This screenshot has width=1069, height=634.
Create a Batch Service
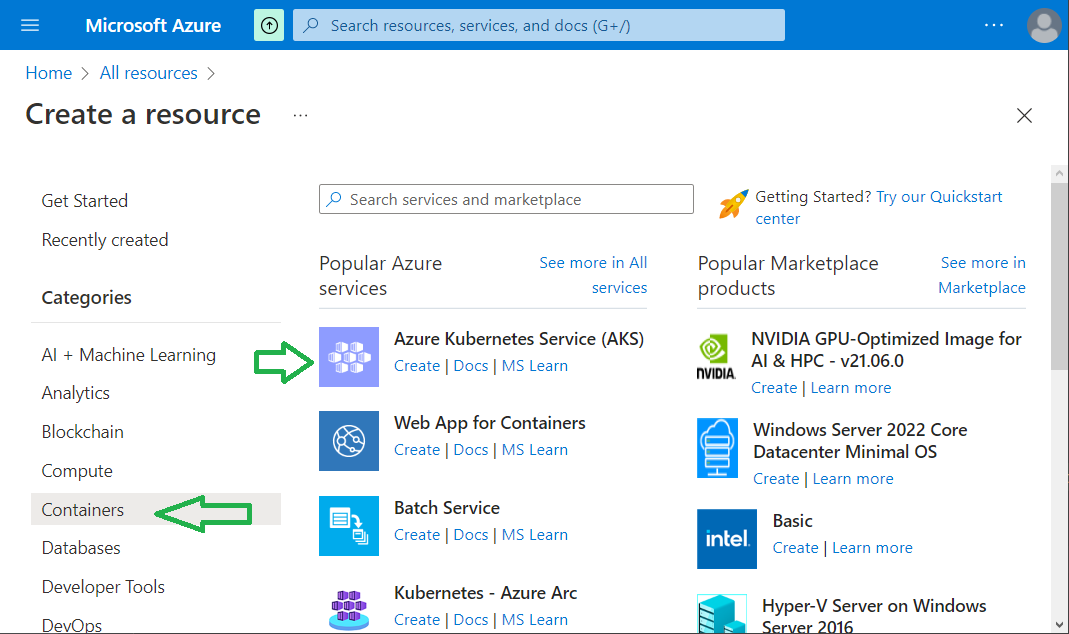click(x=417, y=535)
